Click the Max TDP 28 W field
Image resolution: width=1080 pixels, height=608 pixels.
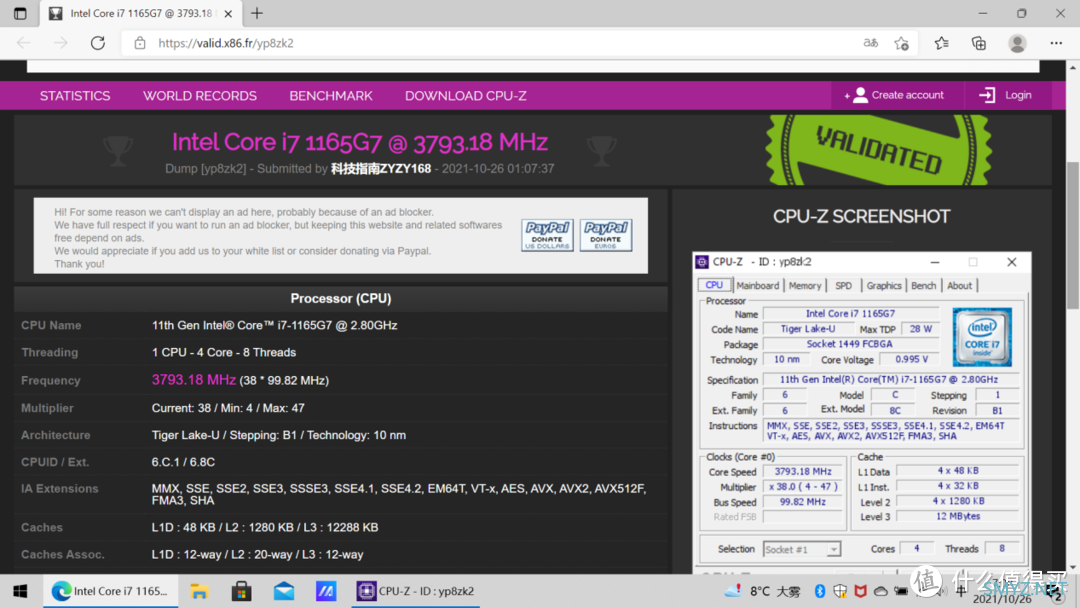tap(920, 329)
